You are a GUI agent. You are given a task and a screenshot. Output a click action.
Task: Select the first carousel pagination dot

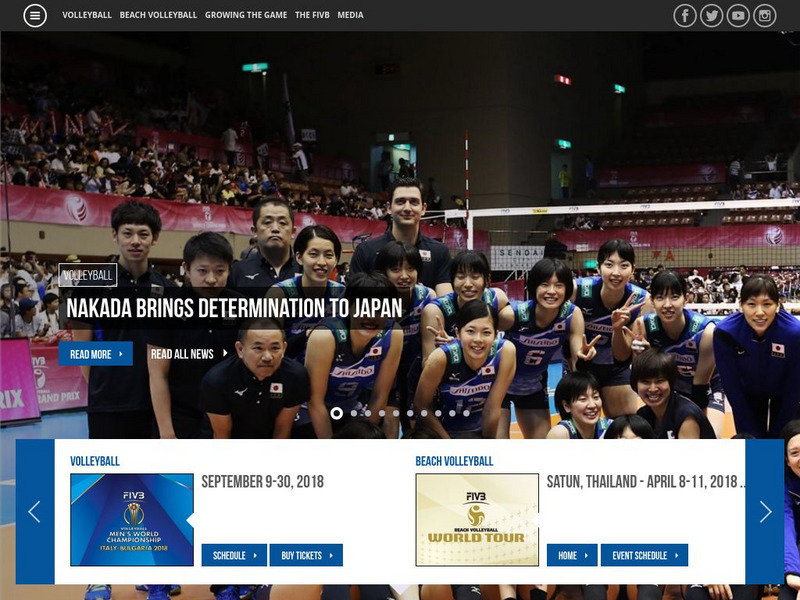[x=336, y=413]
